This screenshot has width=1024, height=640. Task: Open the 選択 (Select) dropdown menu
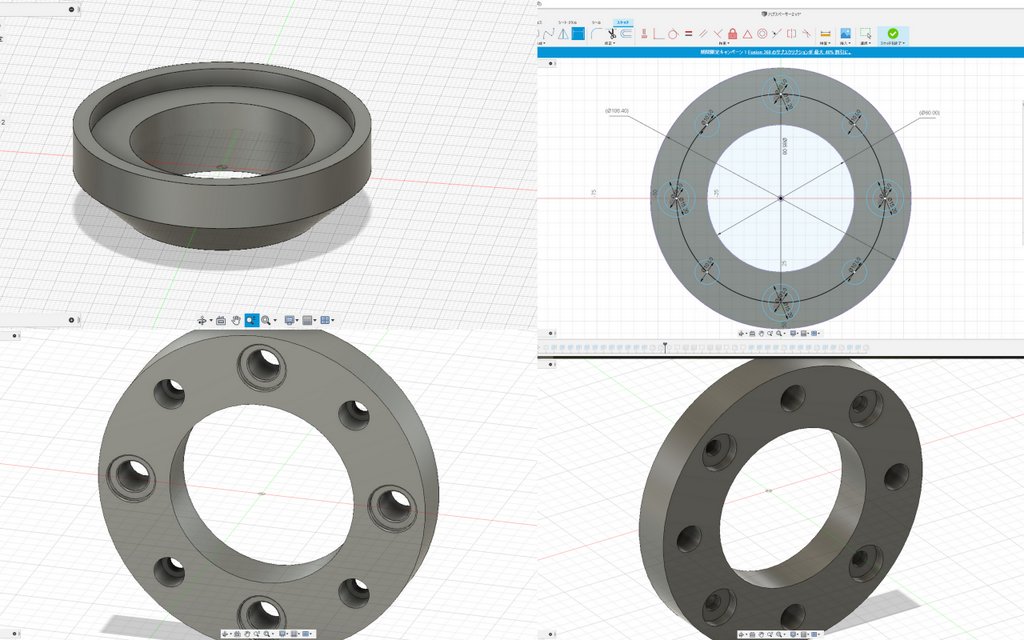click(866, 43)
